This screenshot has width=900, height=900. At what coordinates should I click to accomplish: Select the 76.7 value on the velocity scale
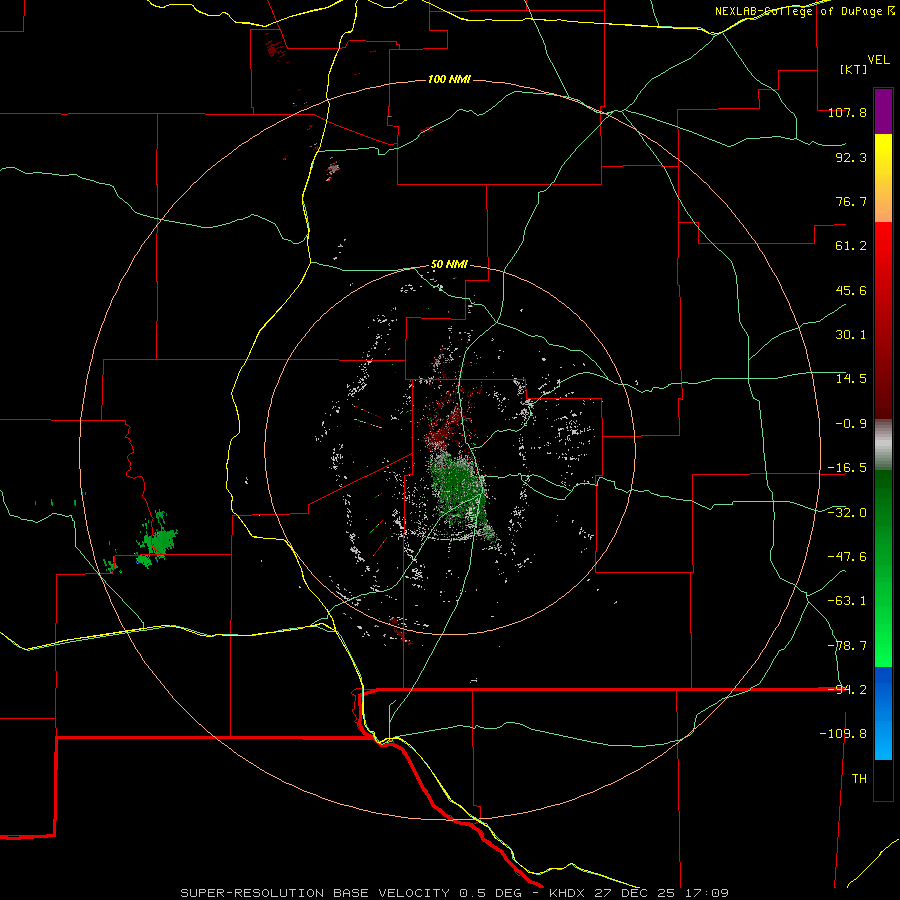click(x=851, y=201)
